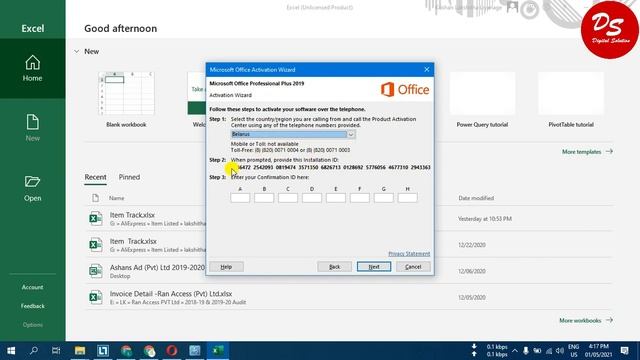Click Next button in Activation Wizard

pyautogui.click(x=374, y=267)
